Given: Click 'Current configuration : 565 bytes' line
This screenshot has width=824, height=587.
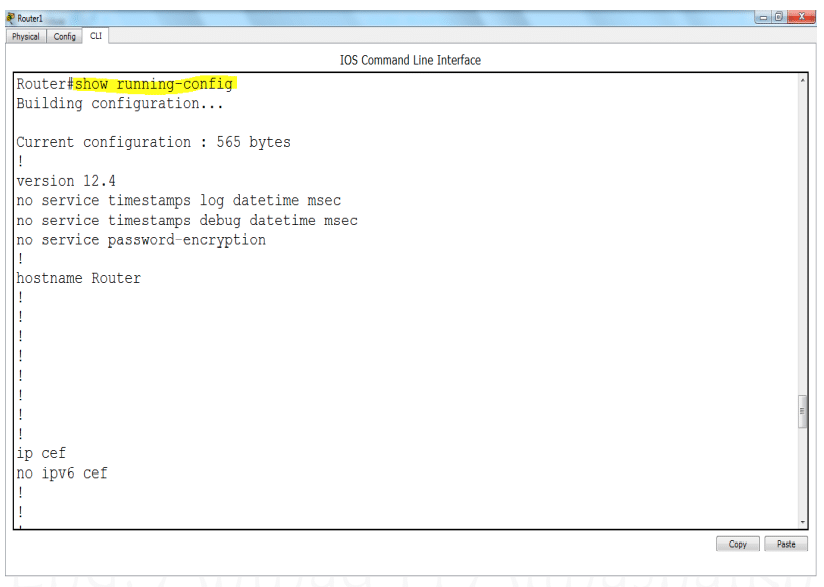Looking at the screenshot, I should [153, 142].
